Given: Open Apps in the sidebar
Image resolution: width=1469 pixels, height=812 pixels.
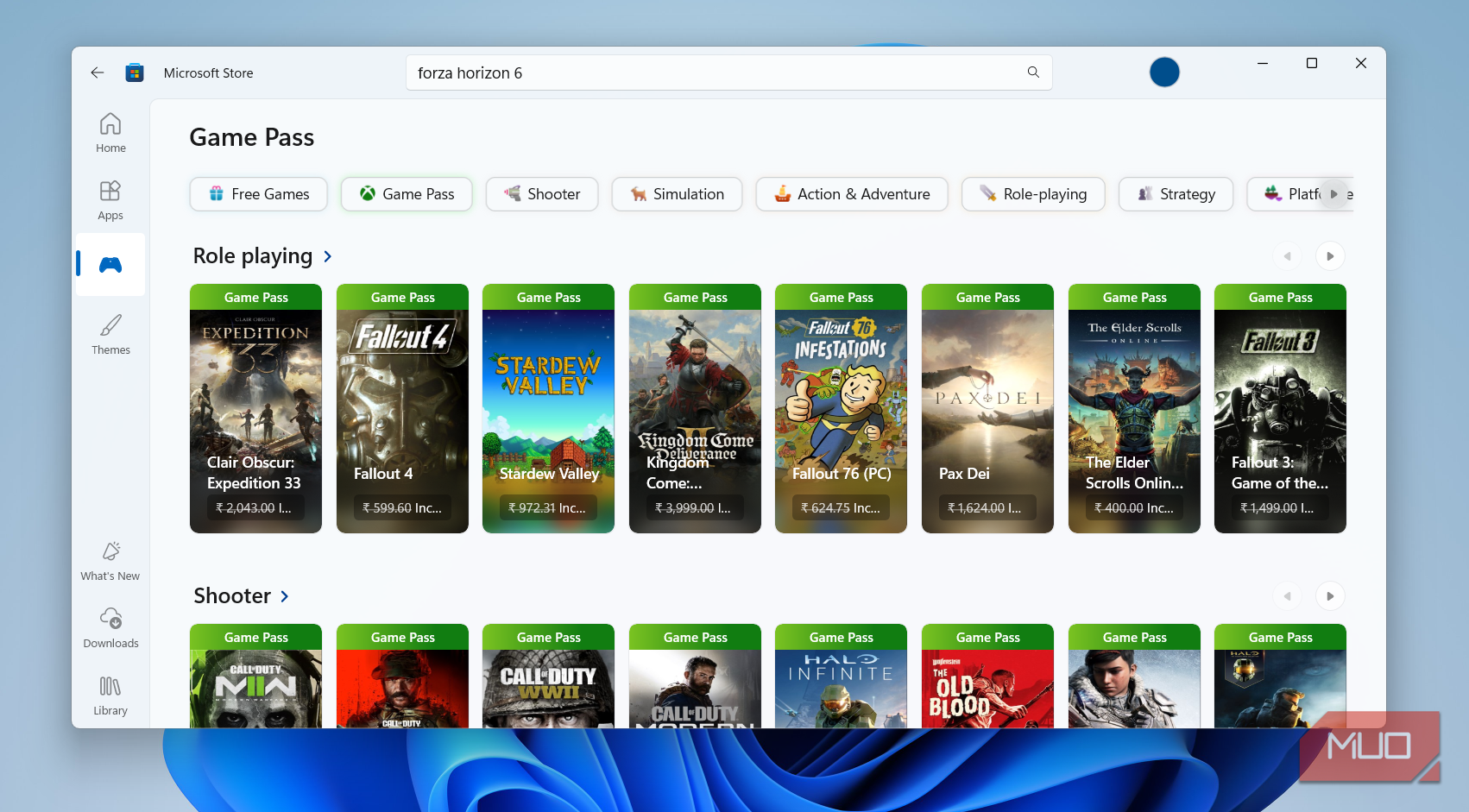Looking at the screenshot, I should click(x=110, y=200).
